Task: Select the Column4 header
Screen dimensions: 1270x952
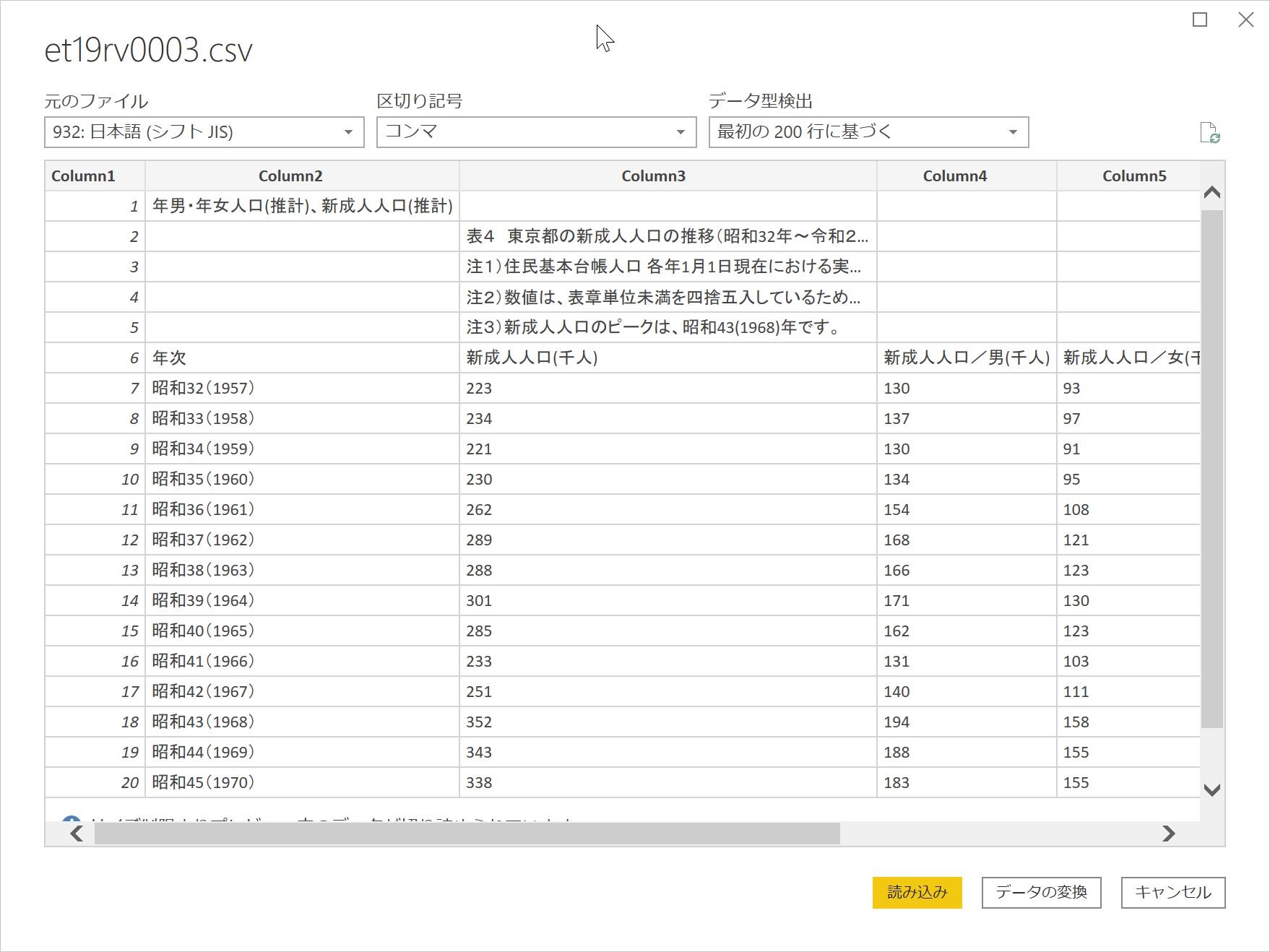Action: pos(967,176)
